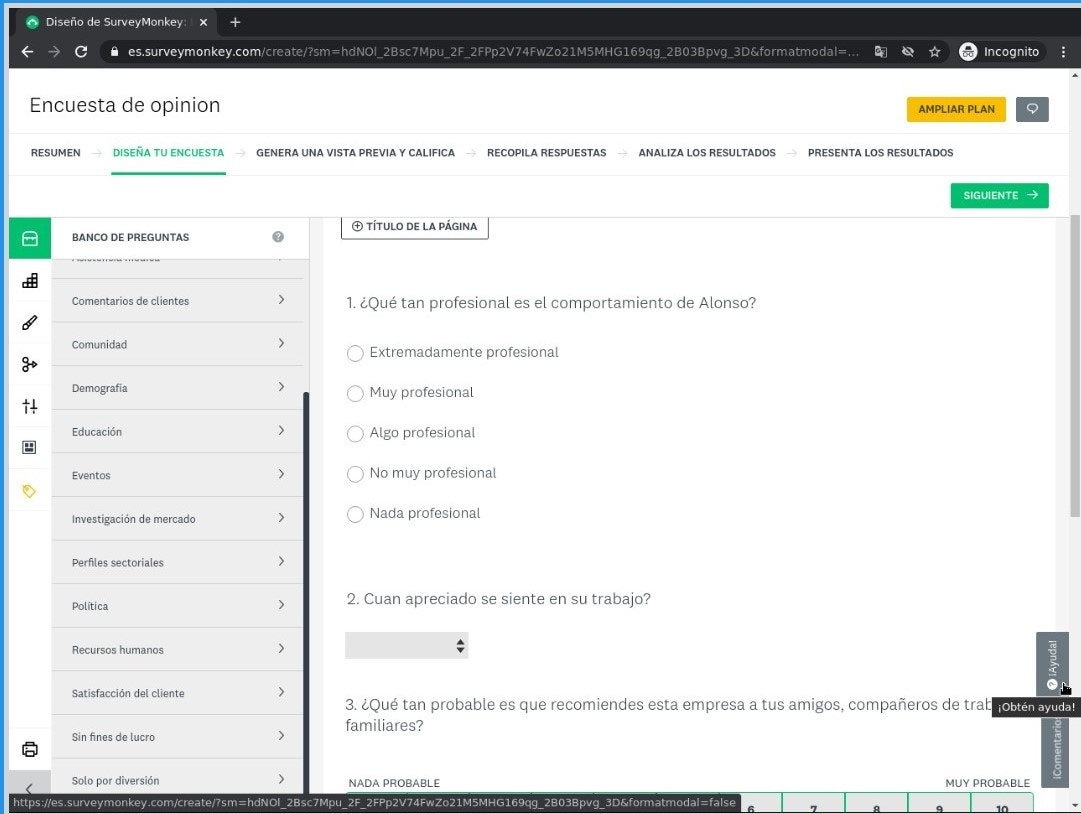
Task: Select Extremadamente profesional option
Action: [x=355, y=353]
